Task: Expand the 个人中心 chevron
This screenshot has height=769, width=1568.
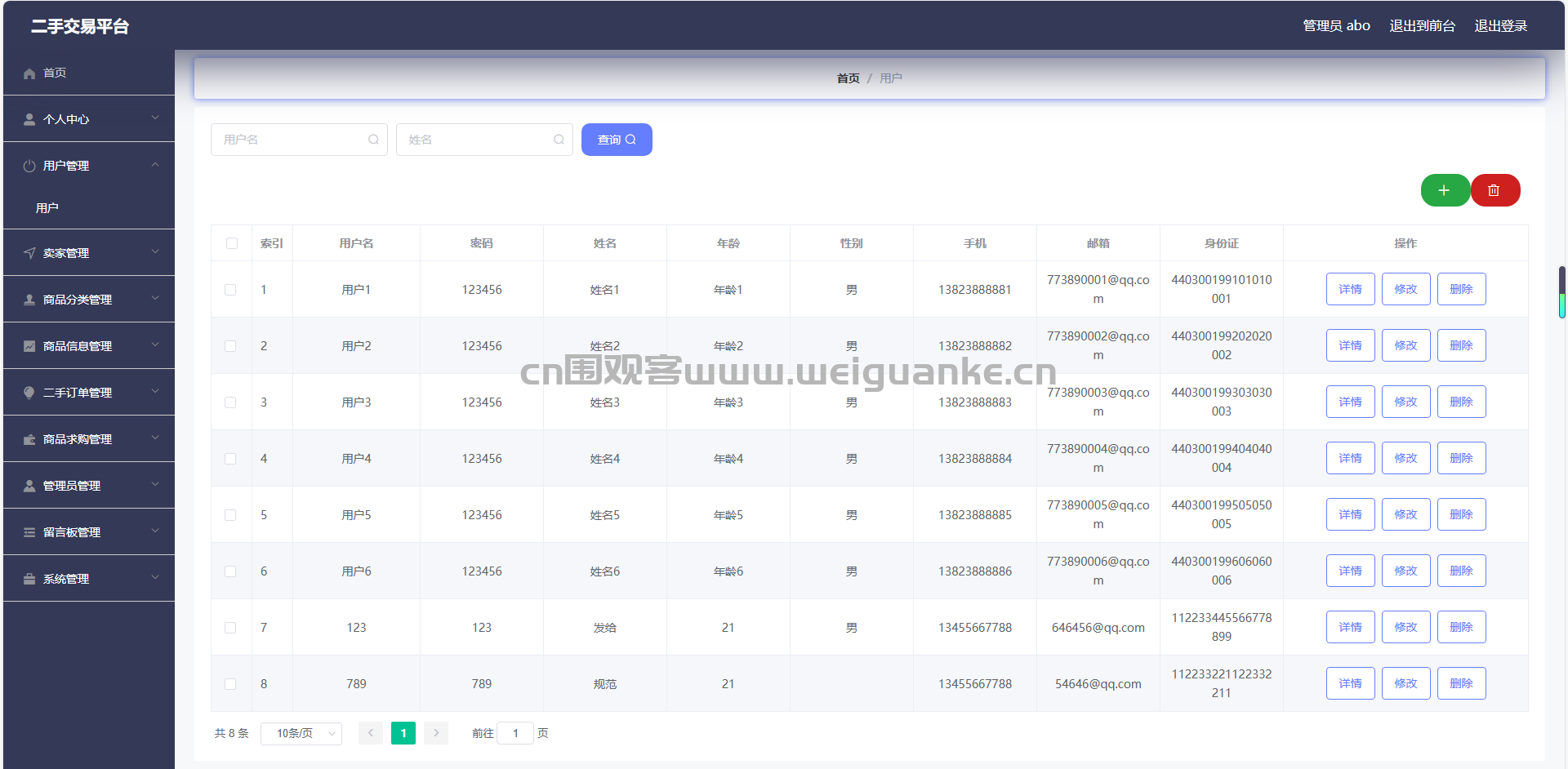Action: (155, 118)
